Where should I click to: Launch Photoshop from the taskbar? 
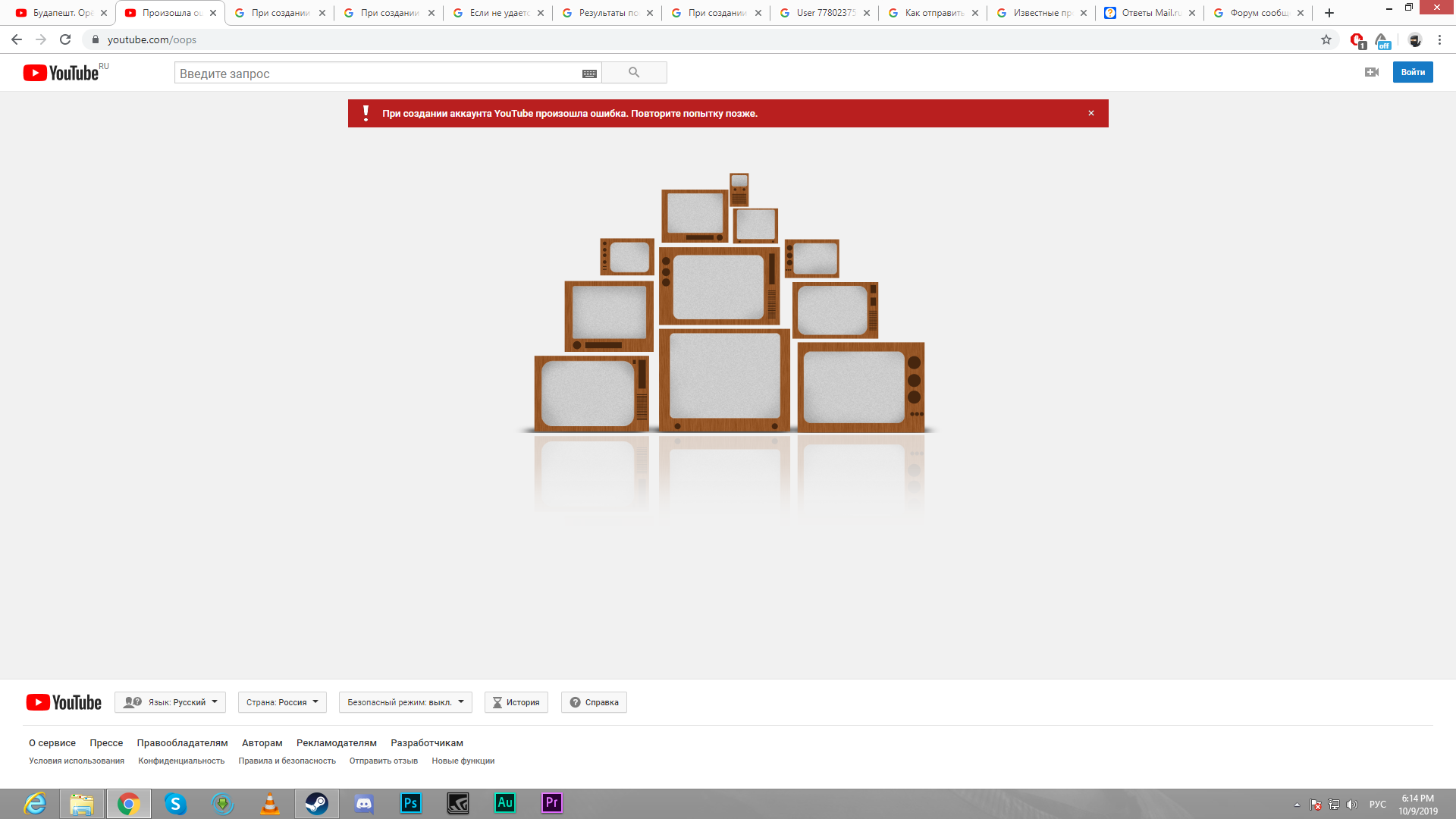pos(410,803)
